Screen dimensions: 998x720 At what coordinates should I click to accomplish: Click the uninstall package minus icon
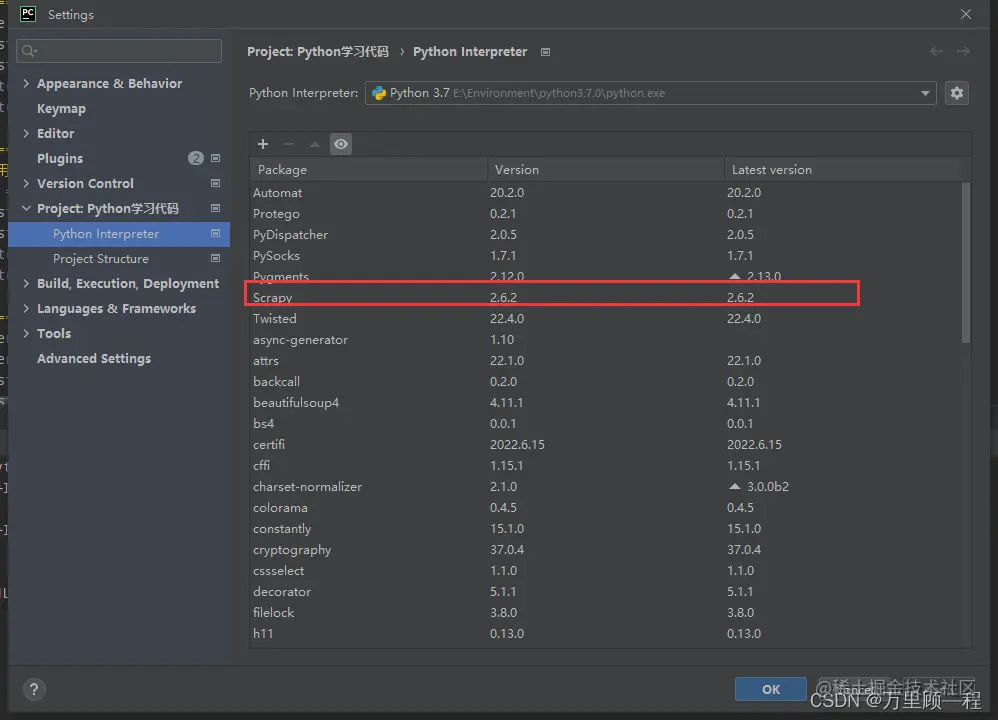pos(288,144)
